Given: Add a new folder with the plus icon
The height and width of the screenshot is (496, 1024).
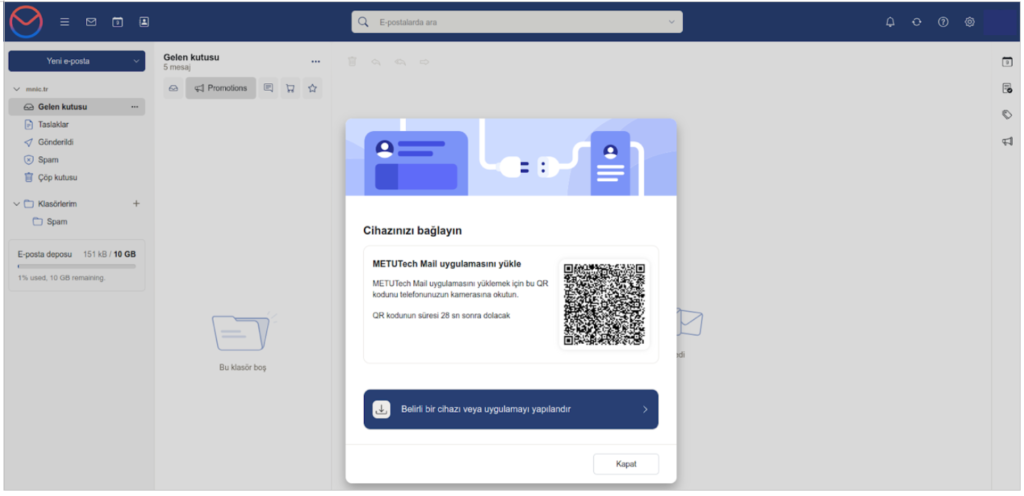Looking at the screenshot, I should click(x=137, y=204).
